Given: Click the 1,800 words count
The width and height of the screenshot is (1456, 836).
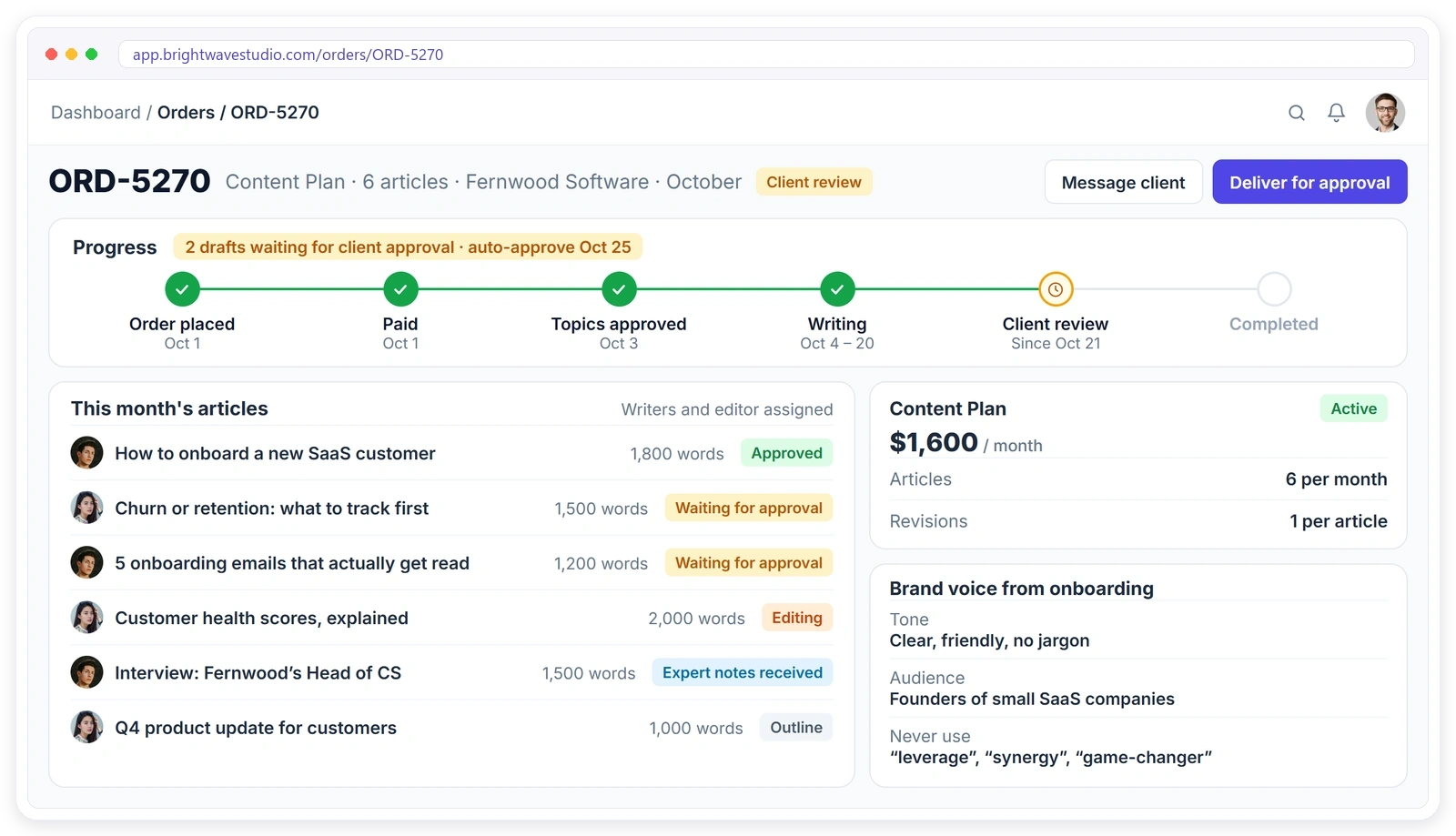Looking at the screenshot, I should click(677, 454).
